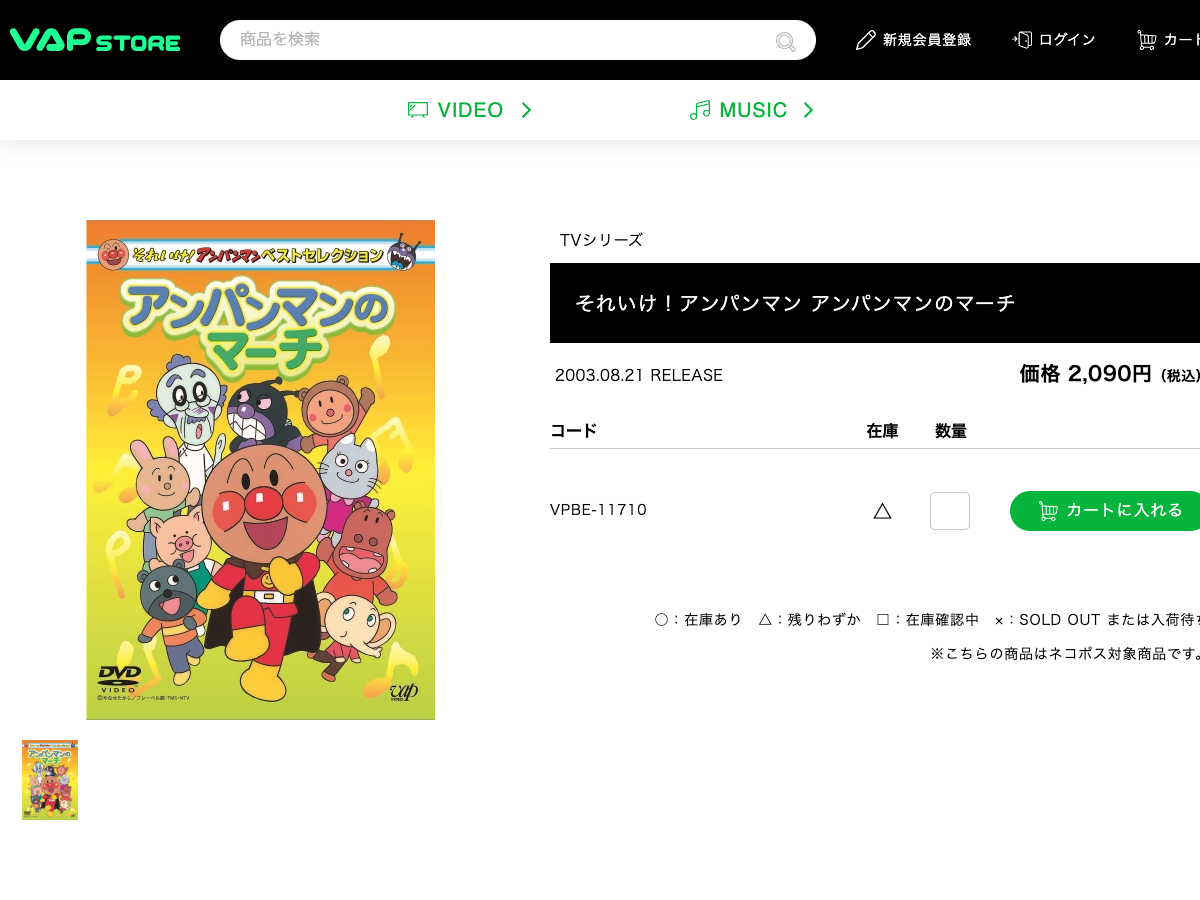
Task: Select the small DVD cover thumbnail
Action: 50,780
